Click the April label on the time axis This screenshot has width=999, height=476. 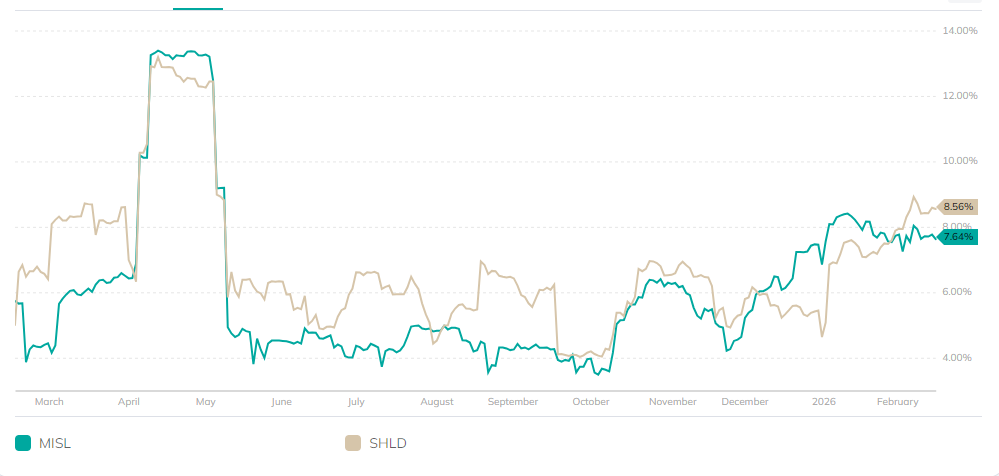click(128, 402)
